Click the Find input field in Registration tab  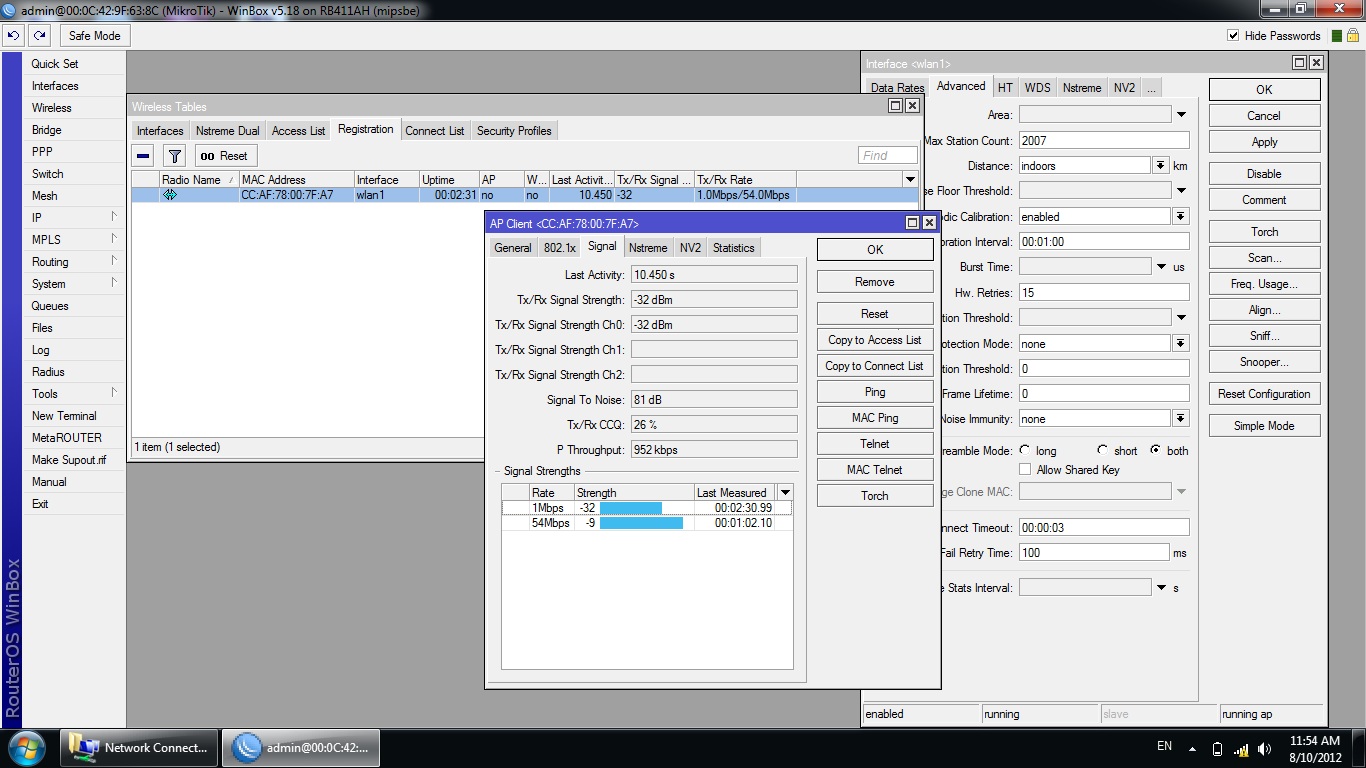pos(887,155)
